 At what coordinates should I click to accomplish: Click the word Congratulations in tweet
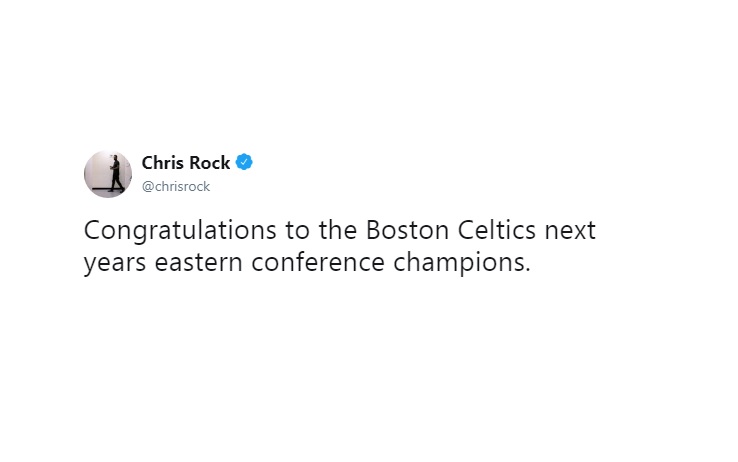pos(180,231)
